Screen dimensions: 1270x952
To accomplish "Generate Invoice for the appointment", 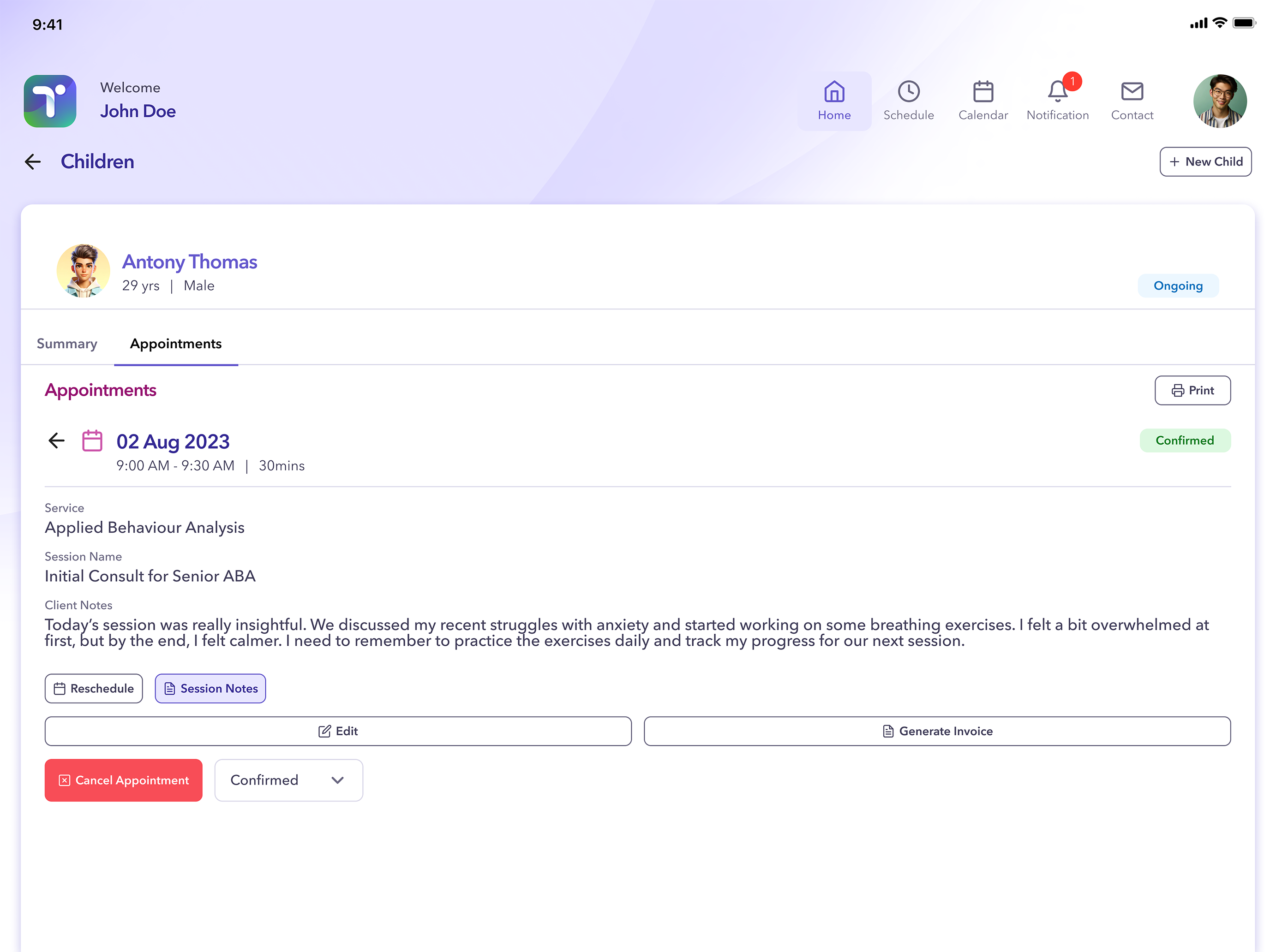I will pyautogui.click(x=937, y=731).
